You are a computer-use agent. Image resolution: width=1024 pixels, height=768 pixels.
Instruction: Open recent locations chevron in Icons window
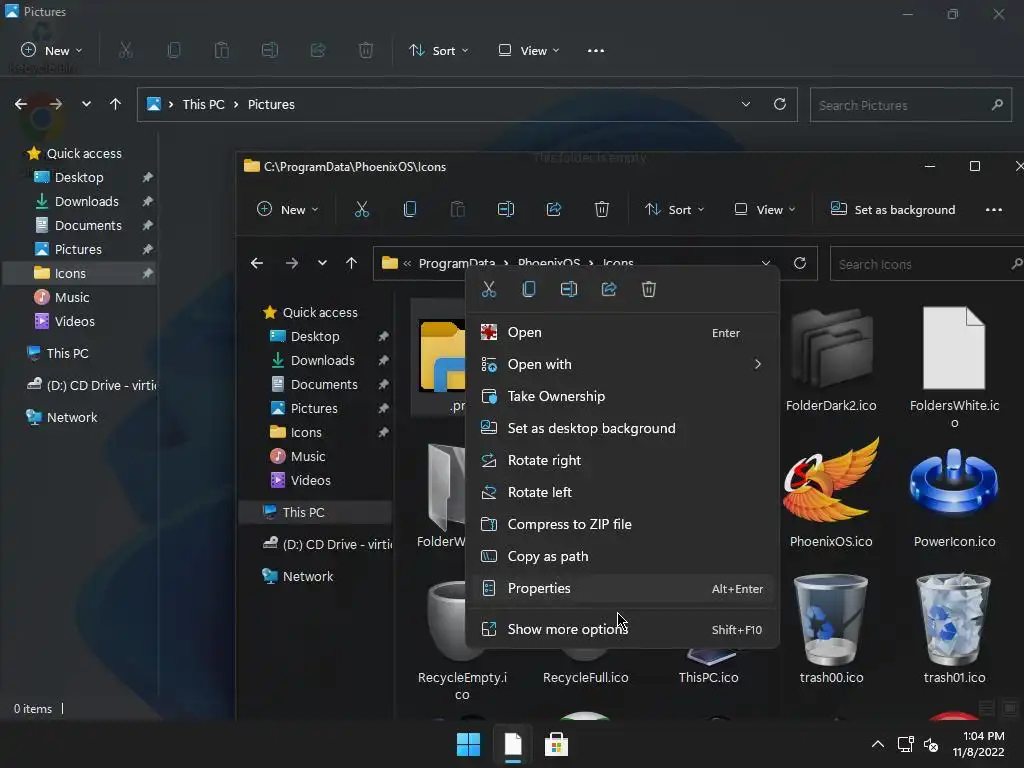click(x=322, y=263)
